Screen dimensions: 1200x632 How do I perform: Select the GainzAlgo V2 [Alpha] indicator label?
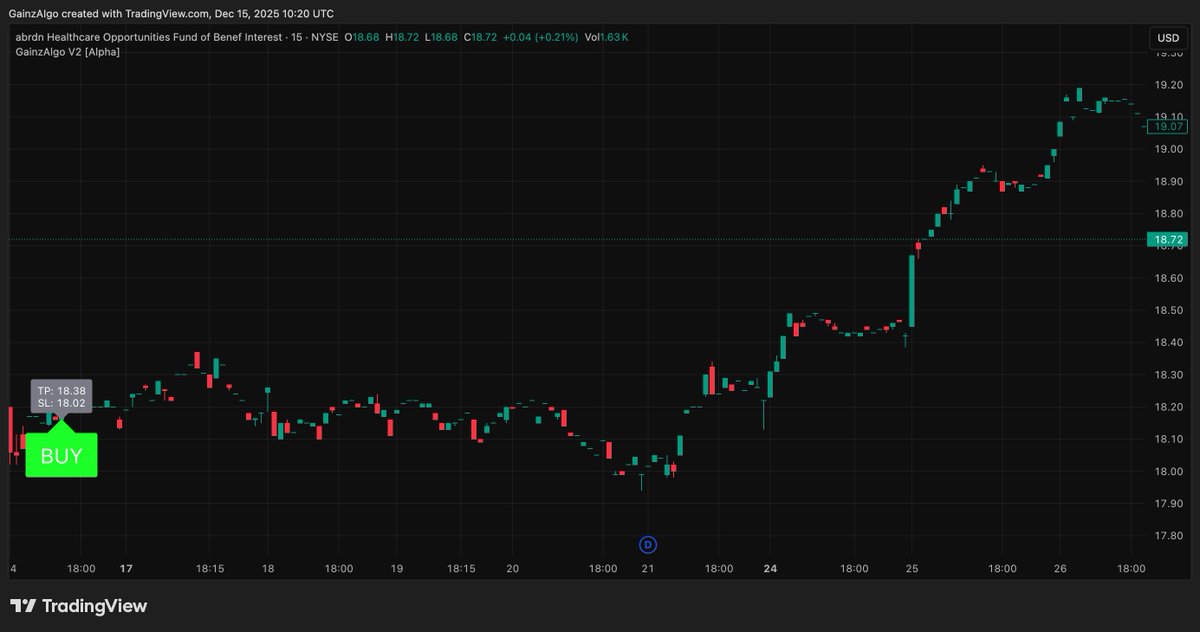[x=66, y=51]
